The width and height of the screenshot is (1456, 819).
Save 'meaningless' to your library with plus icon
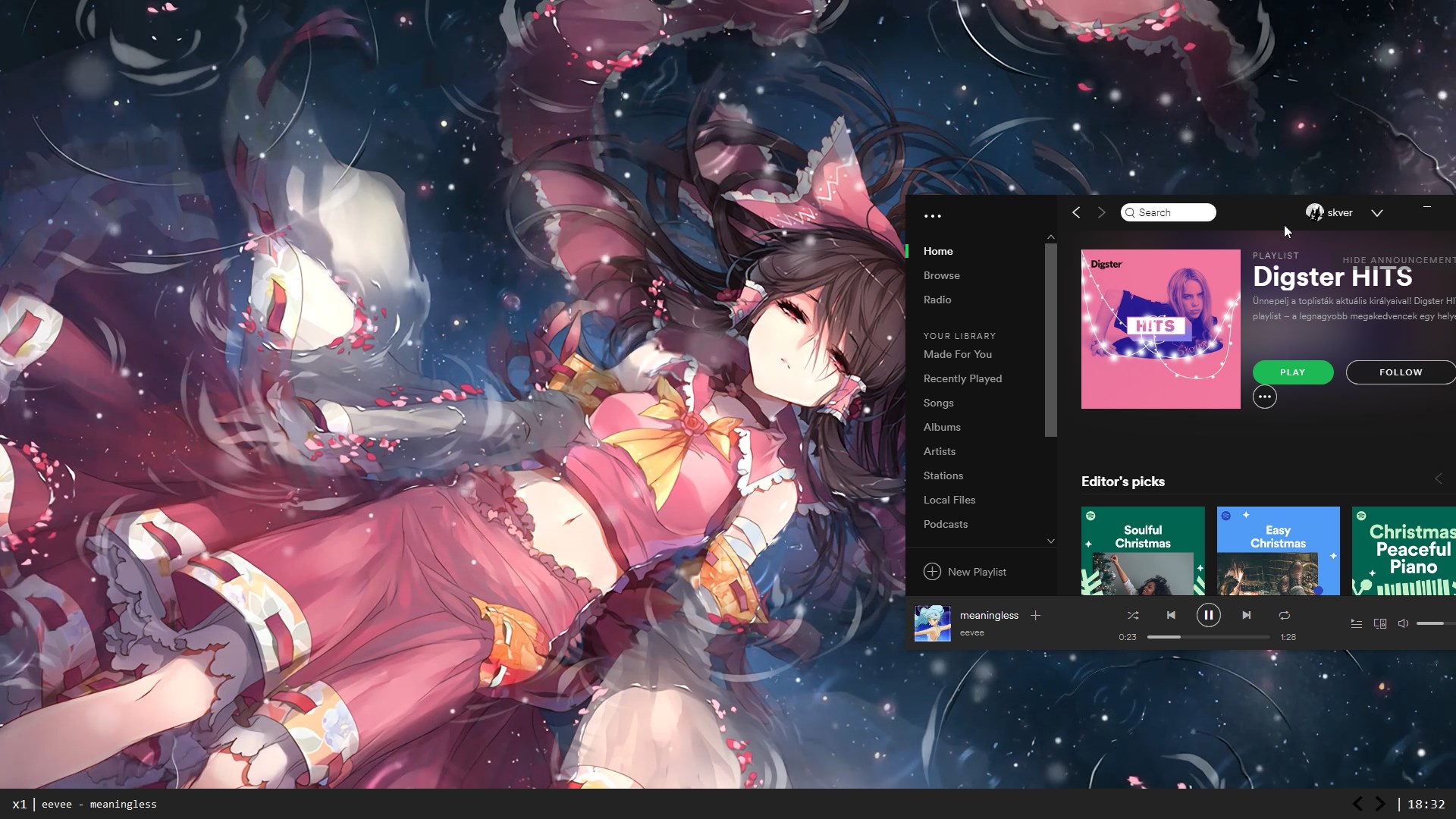point(1036,615)
